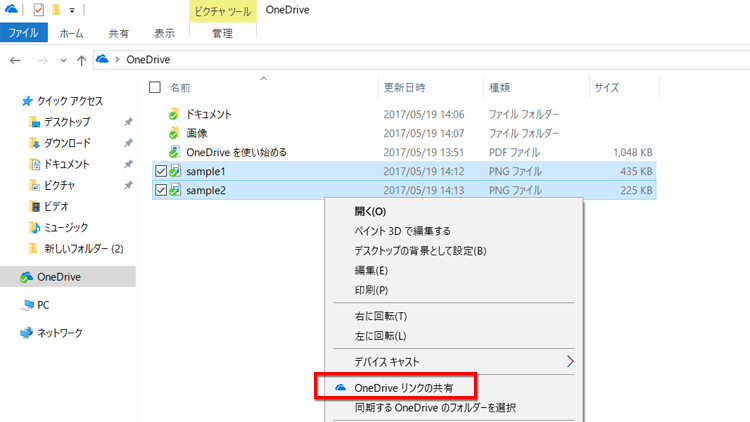
Task: Click the 2017/05/19 14:12 date cell
Action: 424,171
